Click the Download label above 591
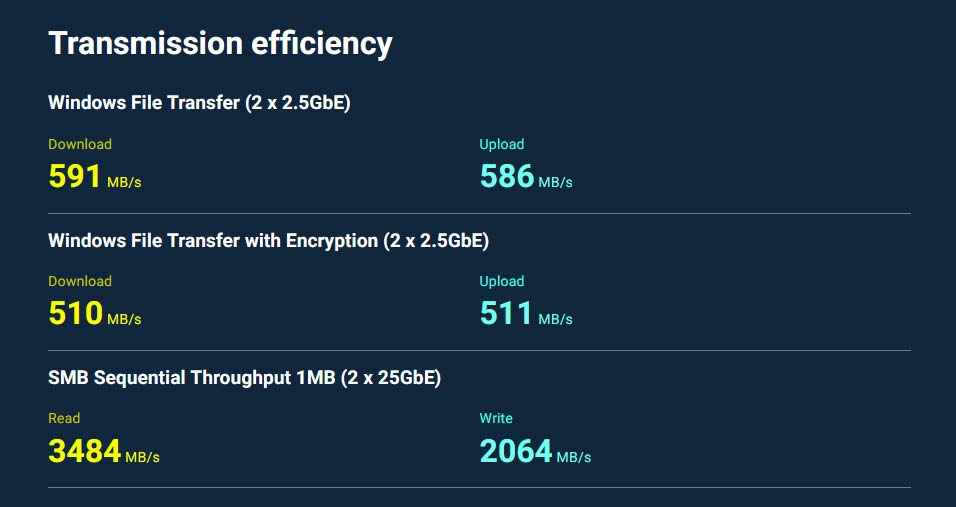 coord(80,144)
